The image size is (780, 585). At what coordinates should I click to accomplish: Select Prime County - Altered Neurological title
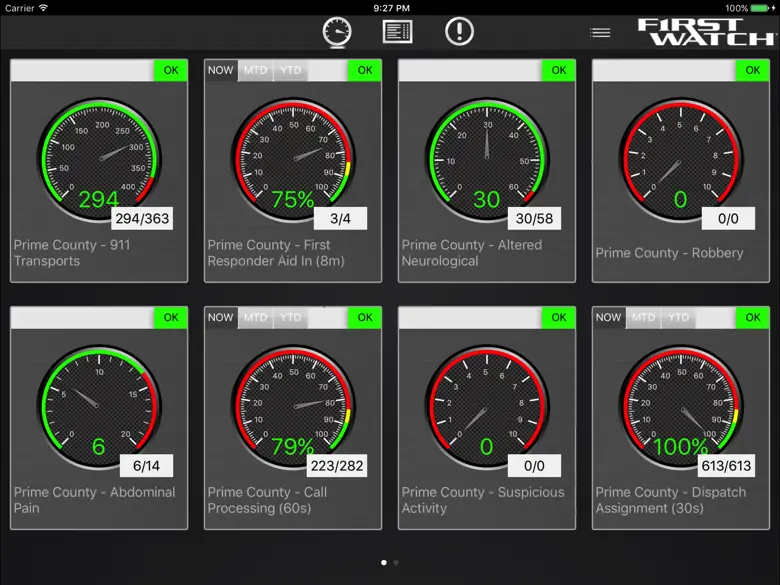click(472, 253)
